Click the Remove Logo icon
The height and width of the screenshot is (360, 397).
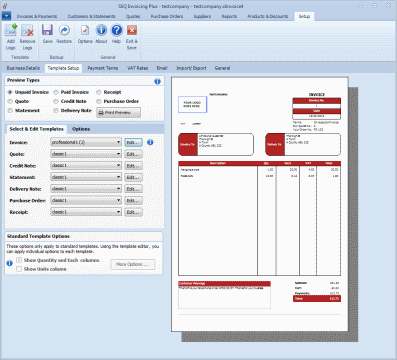pos(27,30)
